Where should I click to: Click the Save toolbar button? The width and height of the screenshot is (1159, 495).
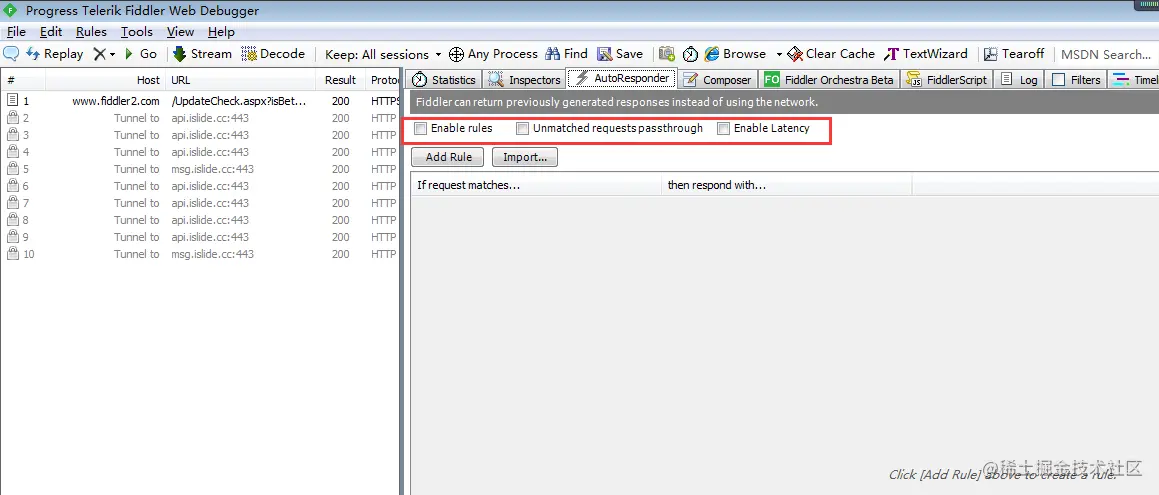(x=620, y=54)
